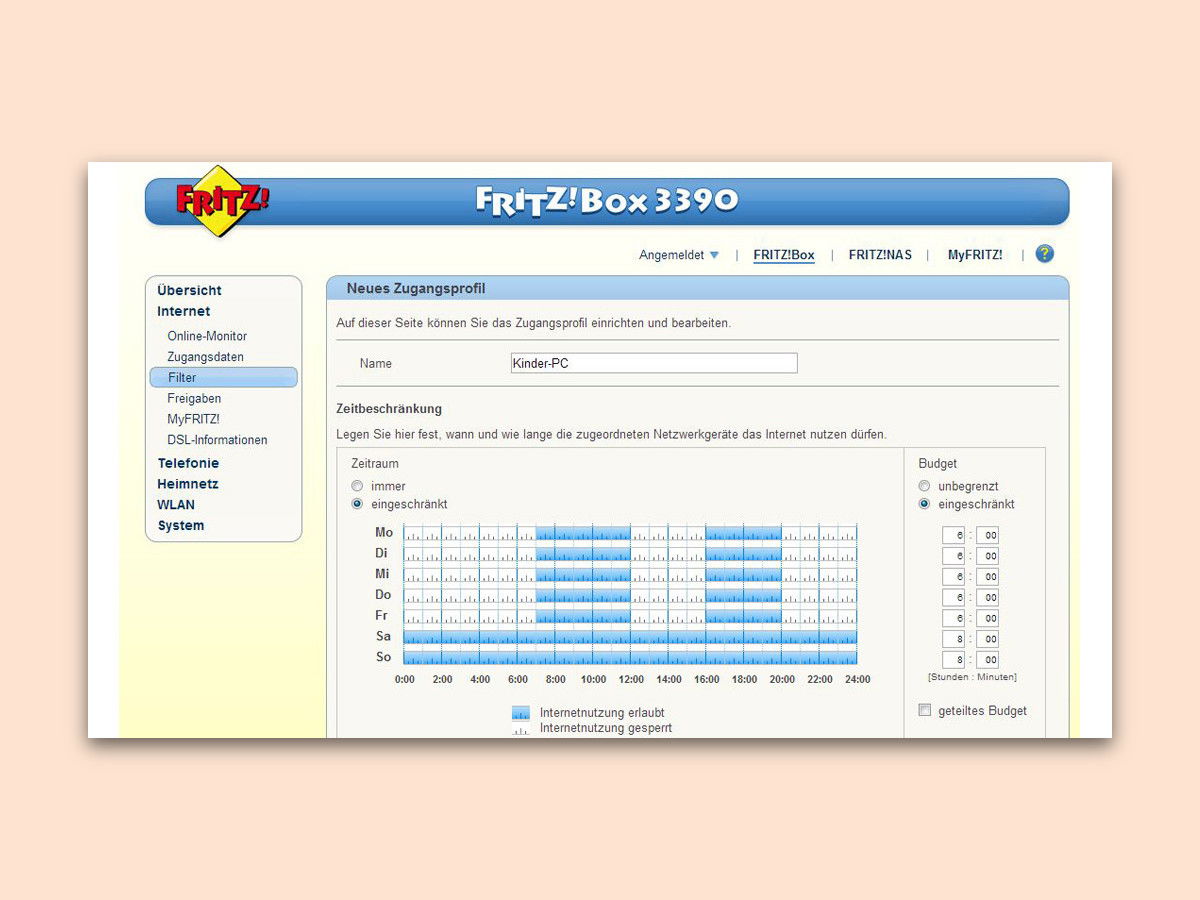The width and height of the screenshot is (1200, 900).
Task: Open the MyFRITZ! top tab
Action: coord(975,255)
